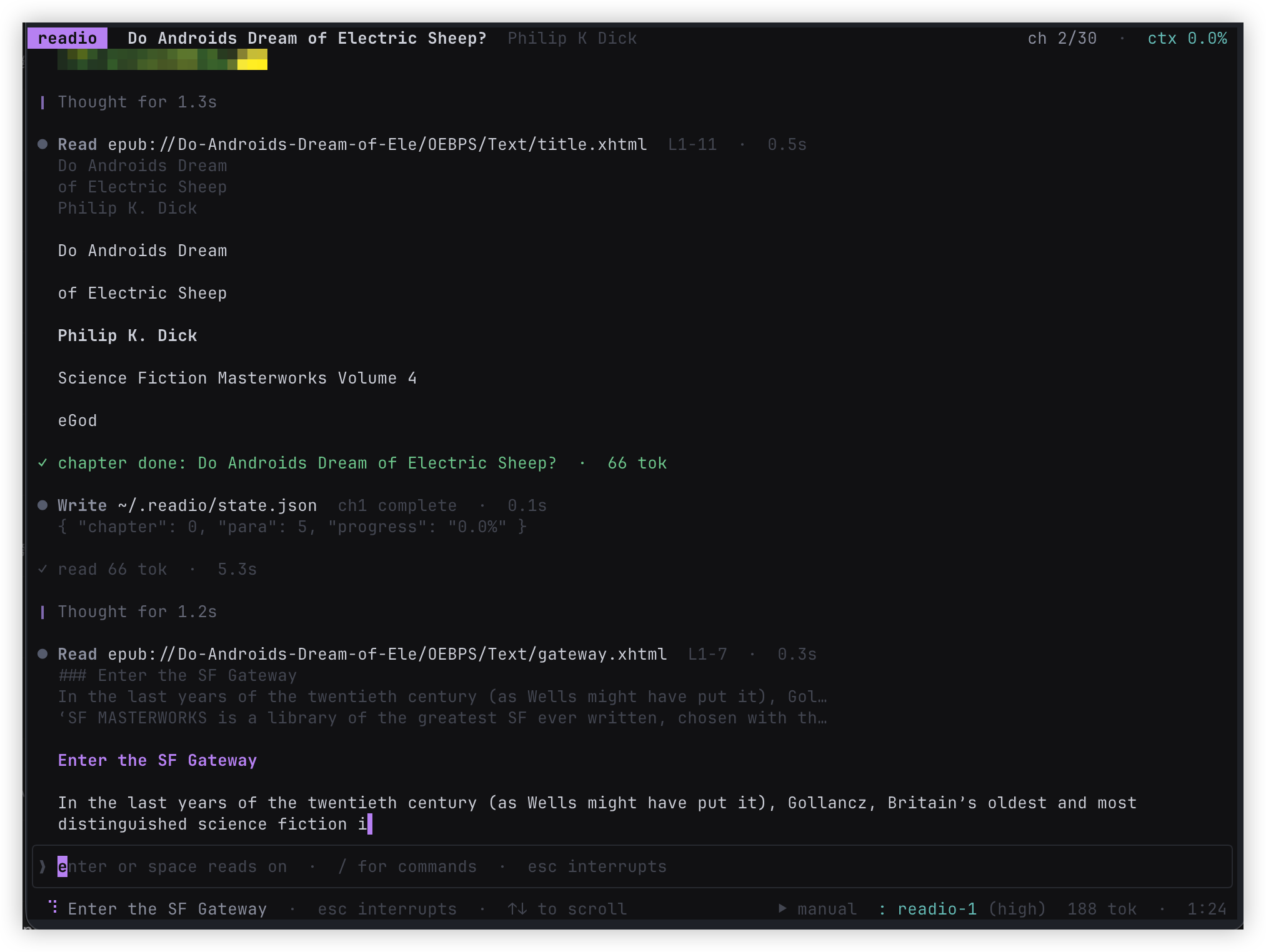Click the '(high)' effort label
This screenshot has width=1266, height=952.
point(1017,909)
